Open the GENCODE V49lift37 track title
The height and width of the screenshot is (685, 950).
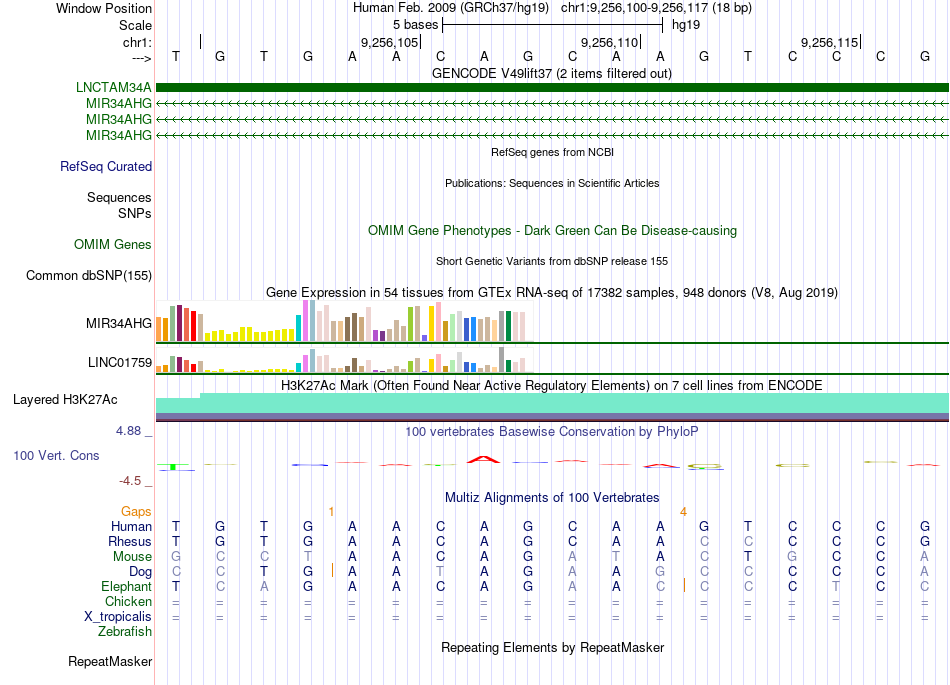[x=552, y=74]
